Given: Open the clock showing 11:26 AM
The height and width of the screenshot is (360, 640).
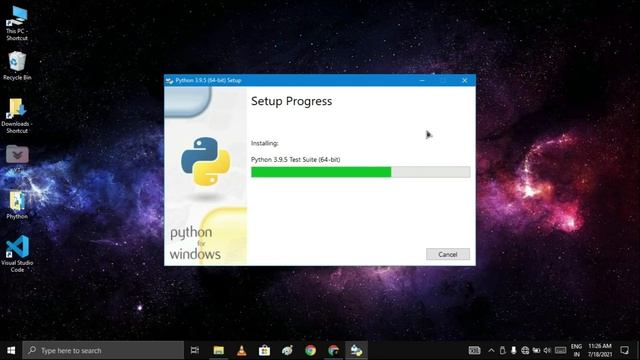Looking at the screenshot, I should (600, 351).
